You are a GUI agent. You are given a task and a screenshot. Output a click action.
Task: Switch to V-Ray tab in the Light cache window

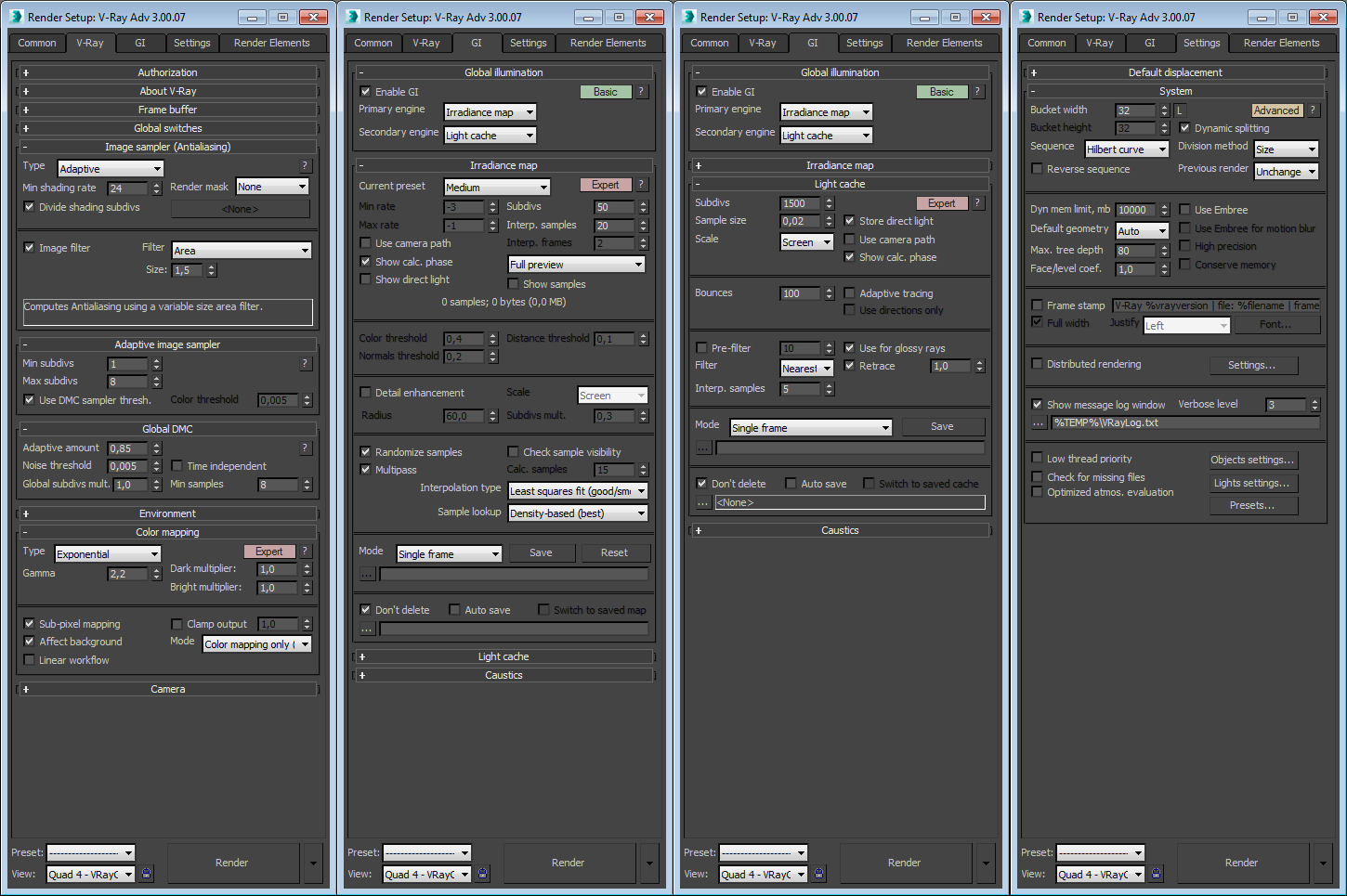[x=763, y=43]
